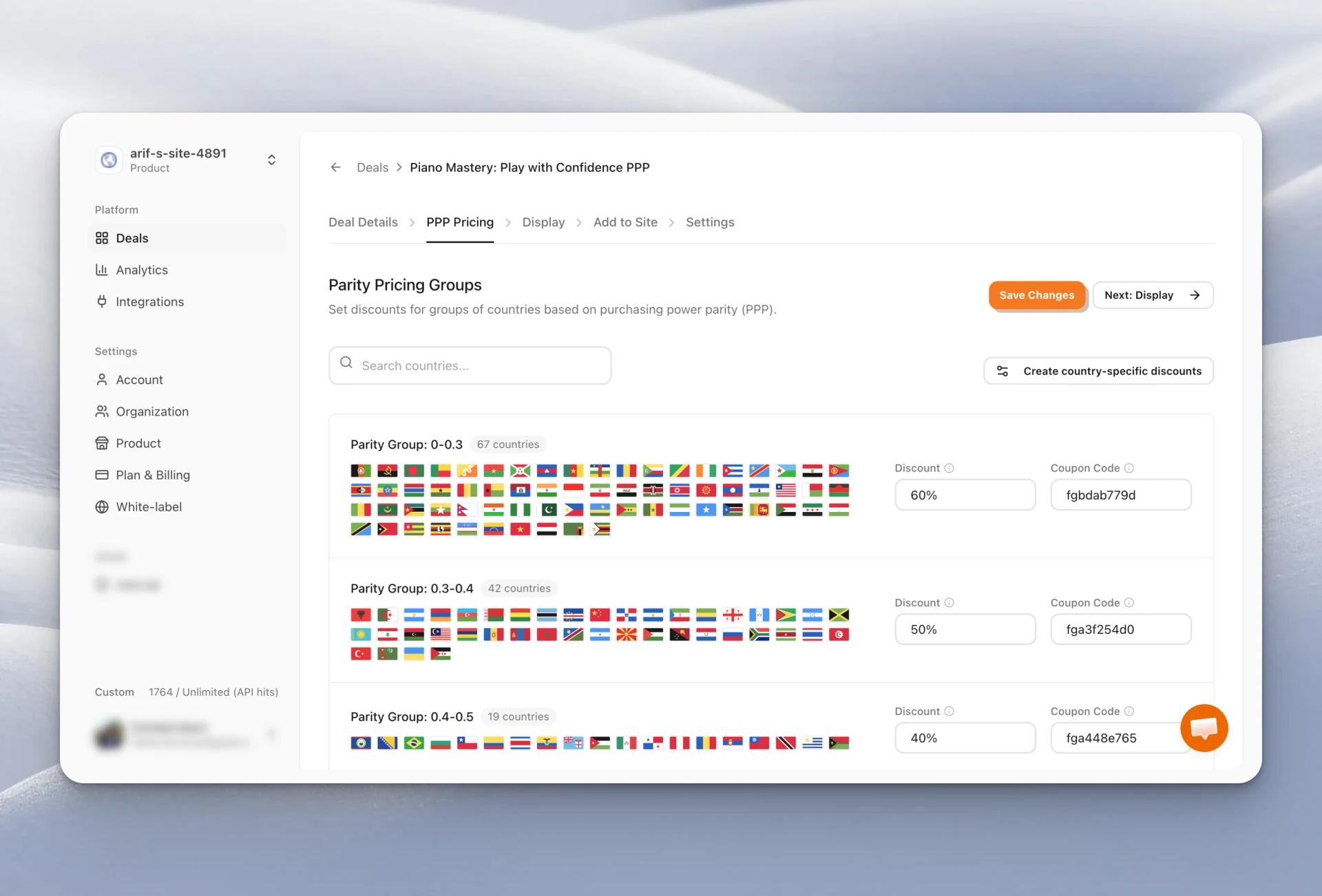Click Discount info icon in 0-0.3 group

pos(949,468)
